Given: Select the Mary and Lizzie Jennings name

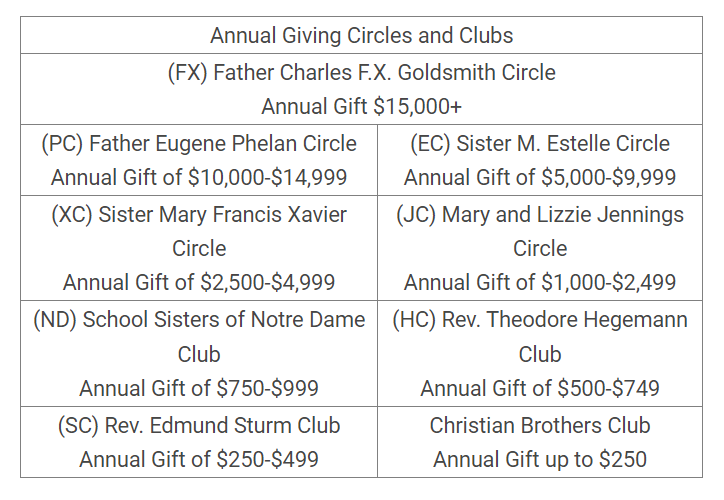Looking at the screenshot, I should (562, 215).
